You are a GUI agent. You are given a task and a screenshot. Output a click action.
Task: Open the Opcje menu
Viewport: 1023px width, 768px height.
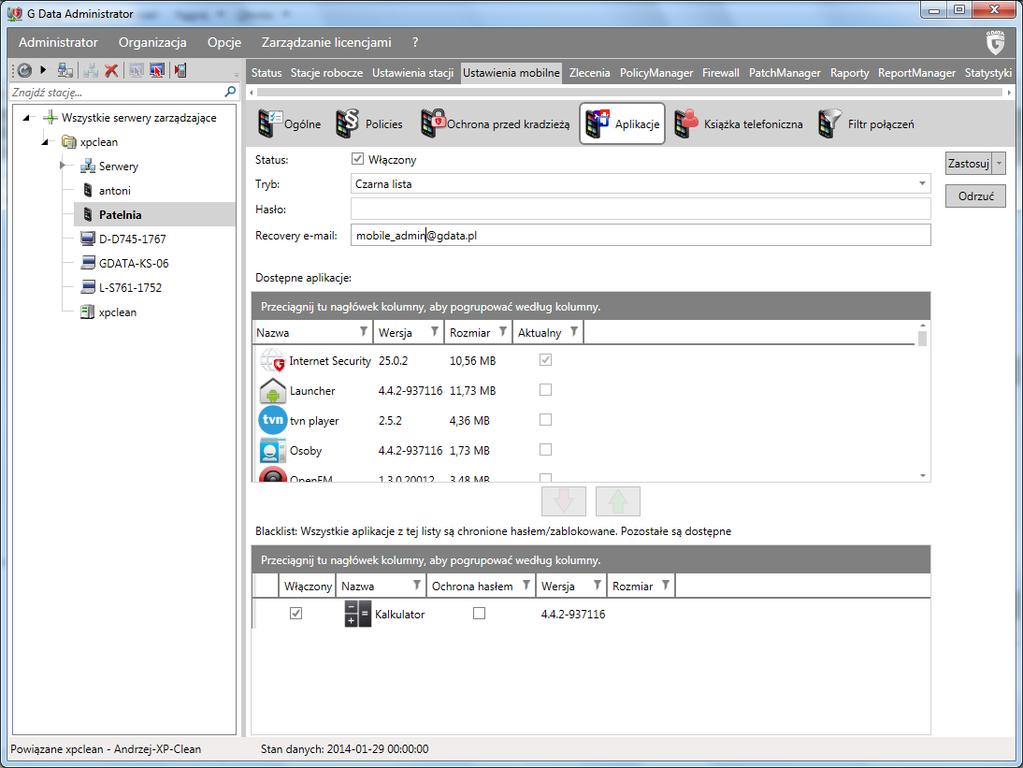[224, 42]
